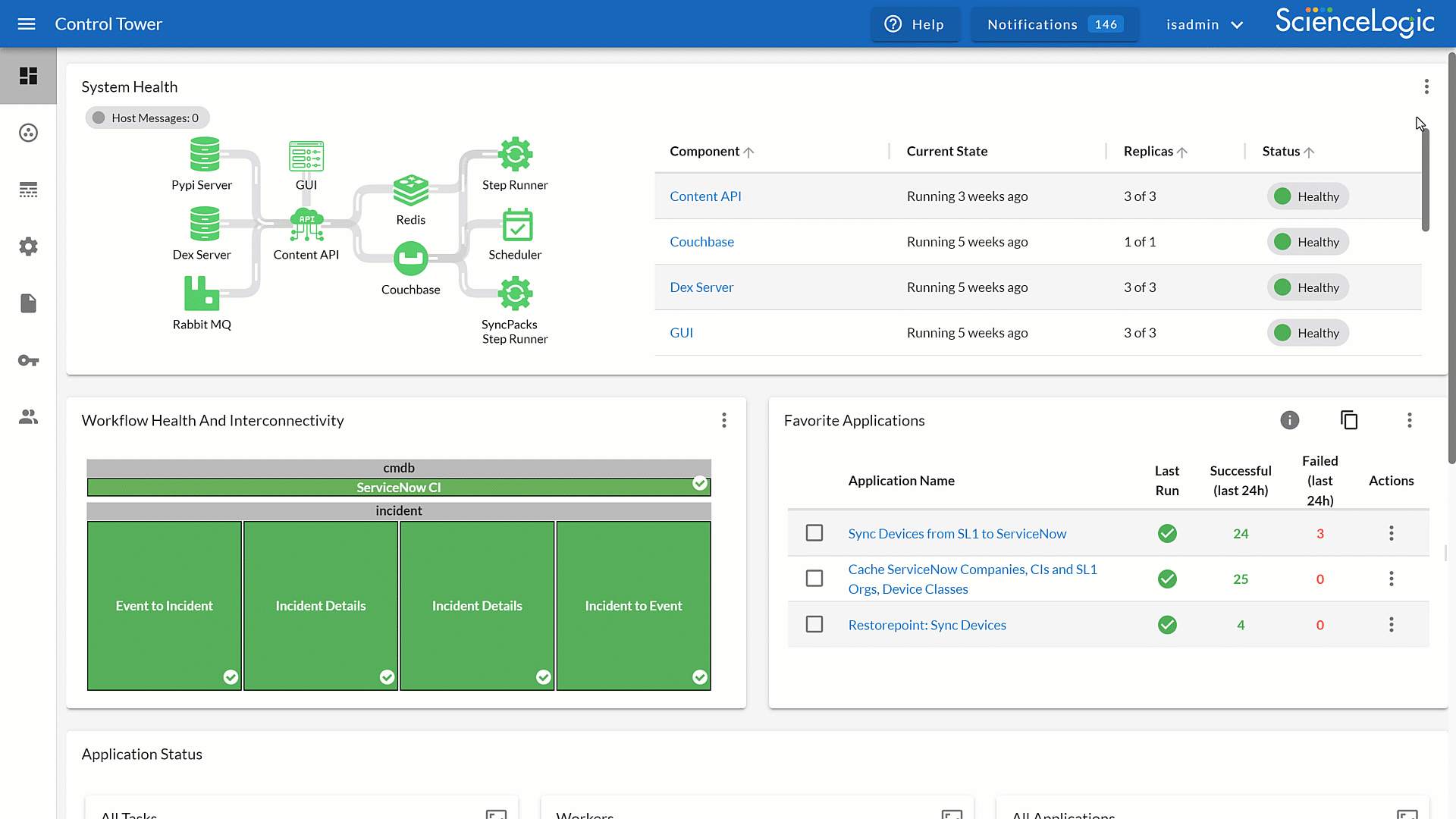Click the Redis diagram icon
Screen dimensions: 1456x819
point(411,190)
